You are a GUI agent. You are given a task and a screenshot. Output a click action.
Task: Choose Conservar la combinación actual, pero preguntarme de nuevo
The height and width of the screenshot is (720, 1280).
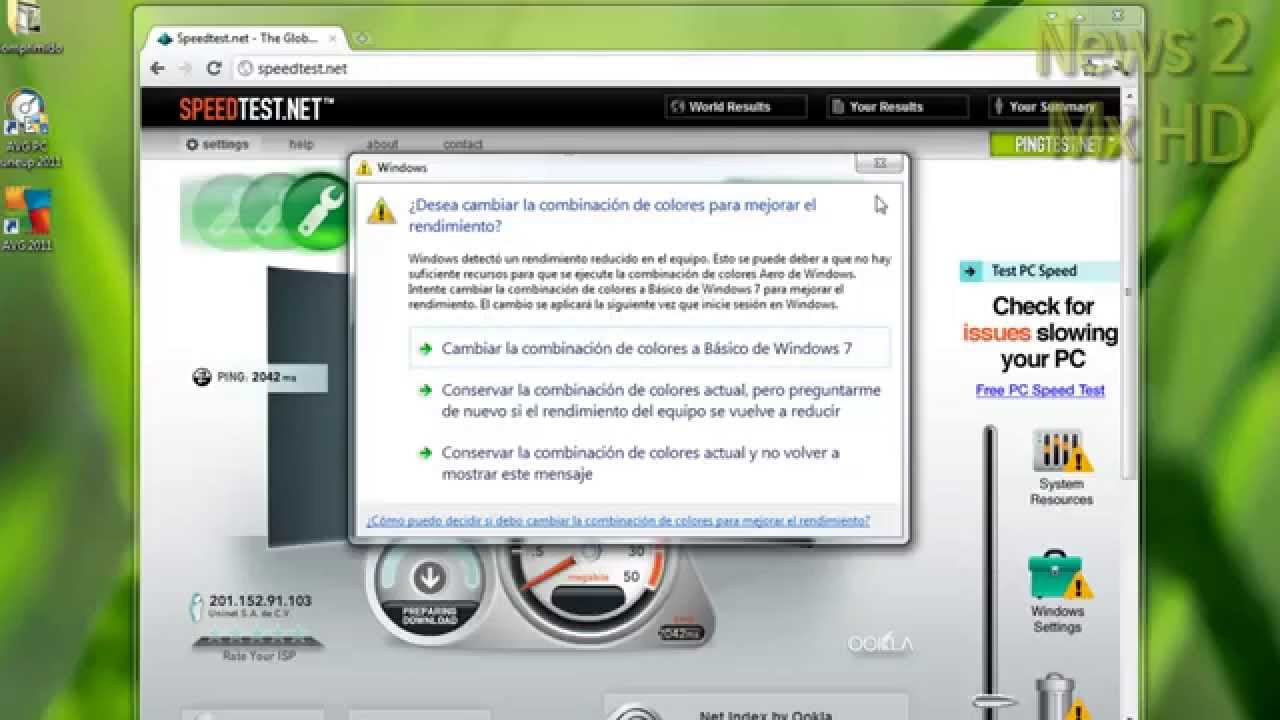pyautogui.click(x=650, y=400)
